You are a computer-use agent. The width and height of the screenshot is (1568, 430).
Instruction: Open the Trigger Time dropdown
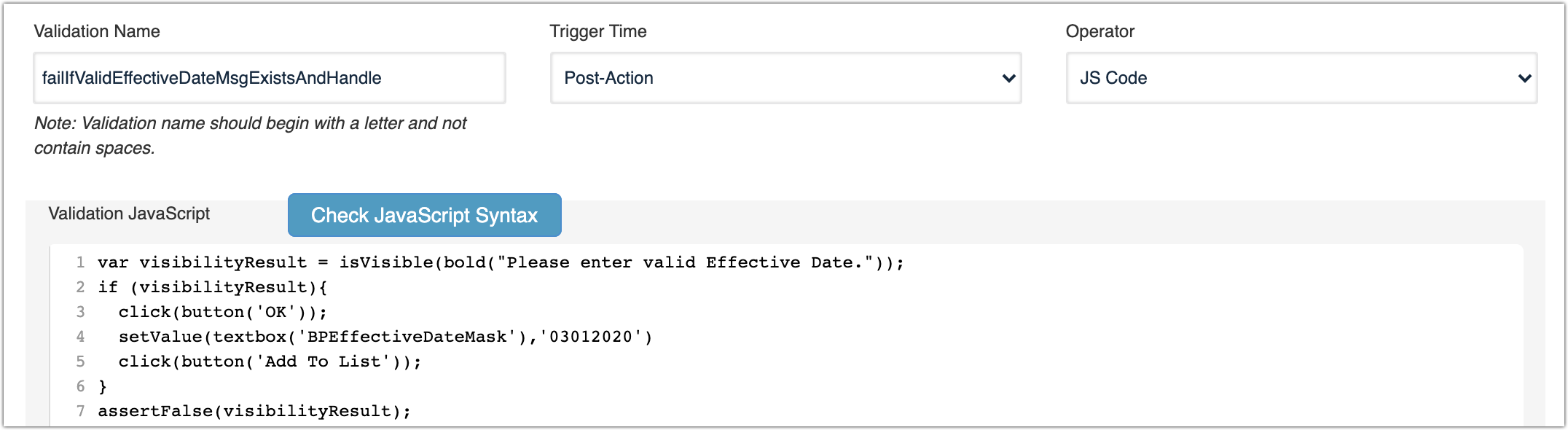[x=785, y=78]
